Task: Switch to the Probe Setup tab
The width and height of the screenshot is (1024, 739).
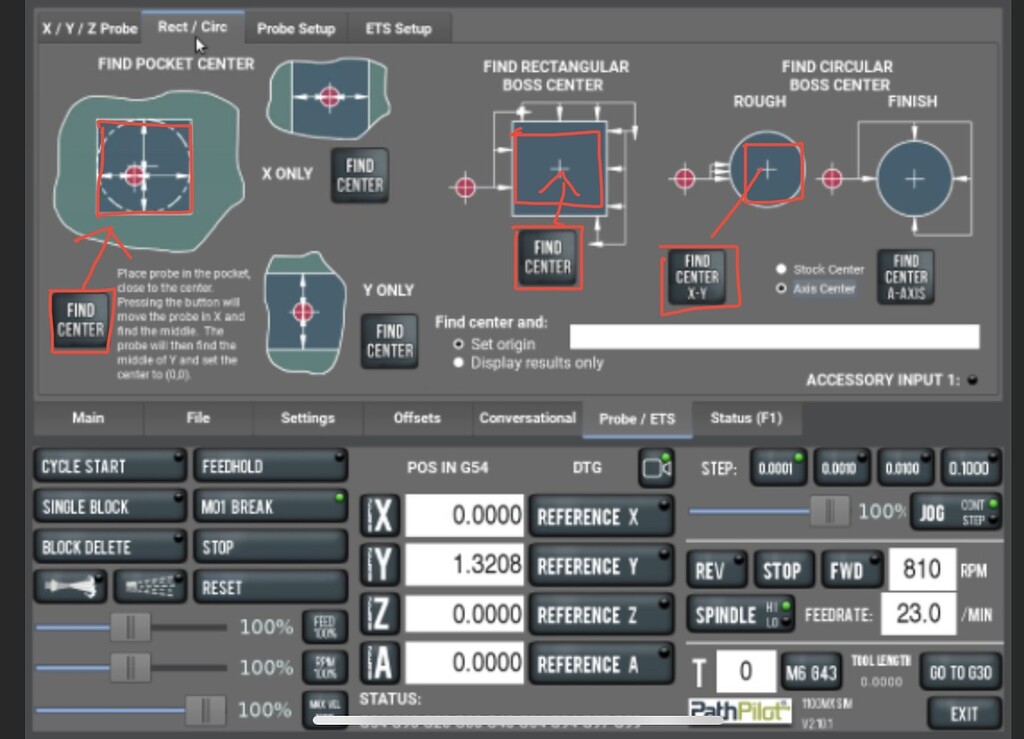Action: click(296, 29)
